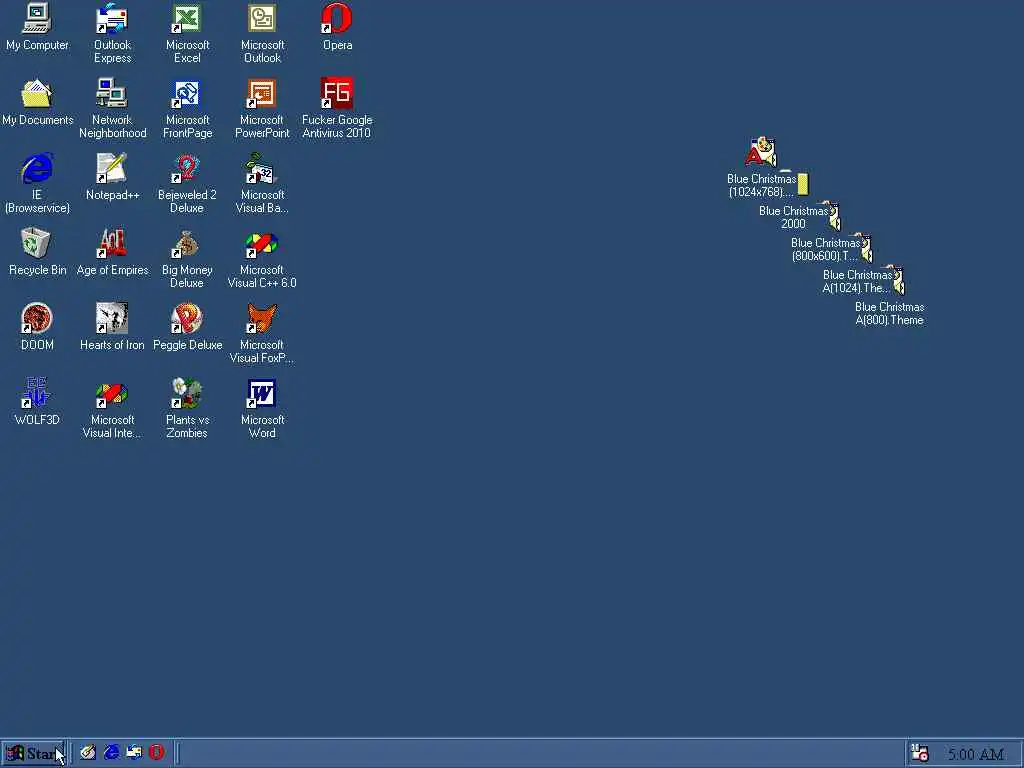Open the Microsoft Visual FoxPro fox icon
This screenshot has height=768, width=1024.
click(x=262, y=318)
